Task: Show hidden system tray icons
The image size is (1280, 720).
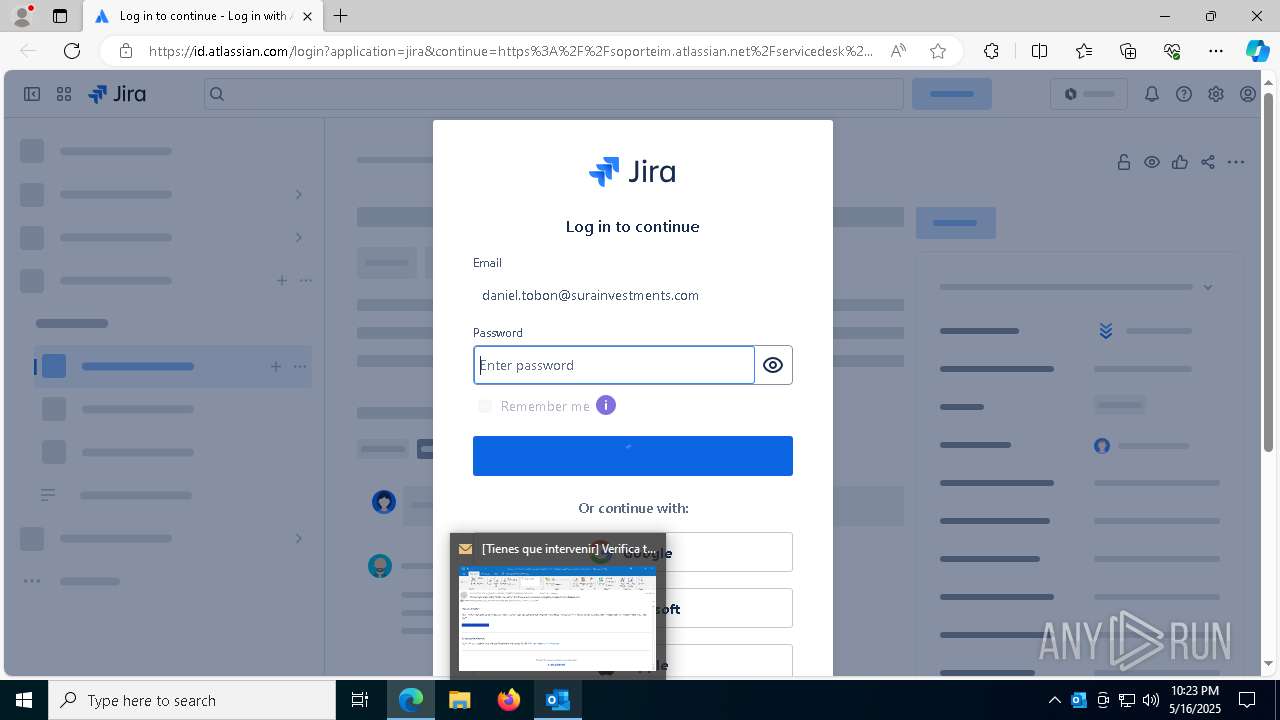Action: [1055, 700]
